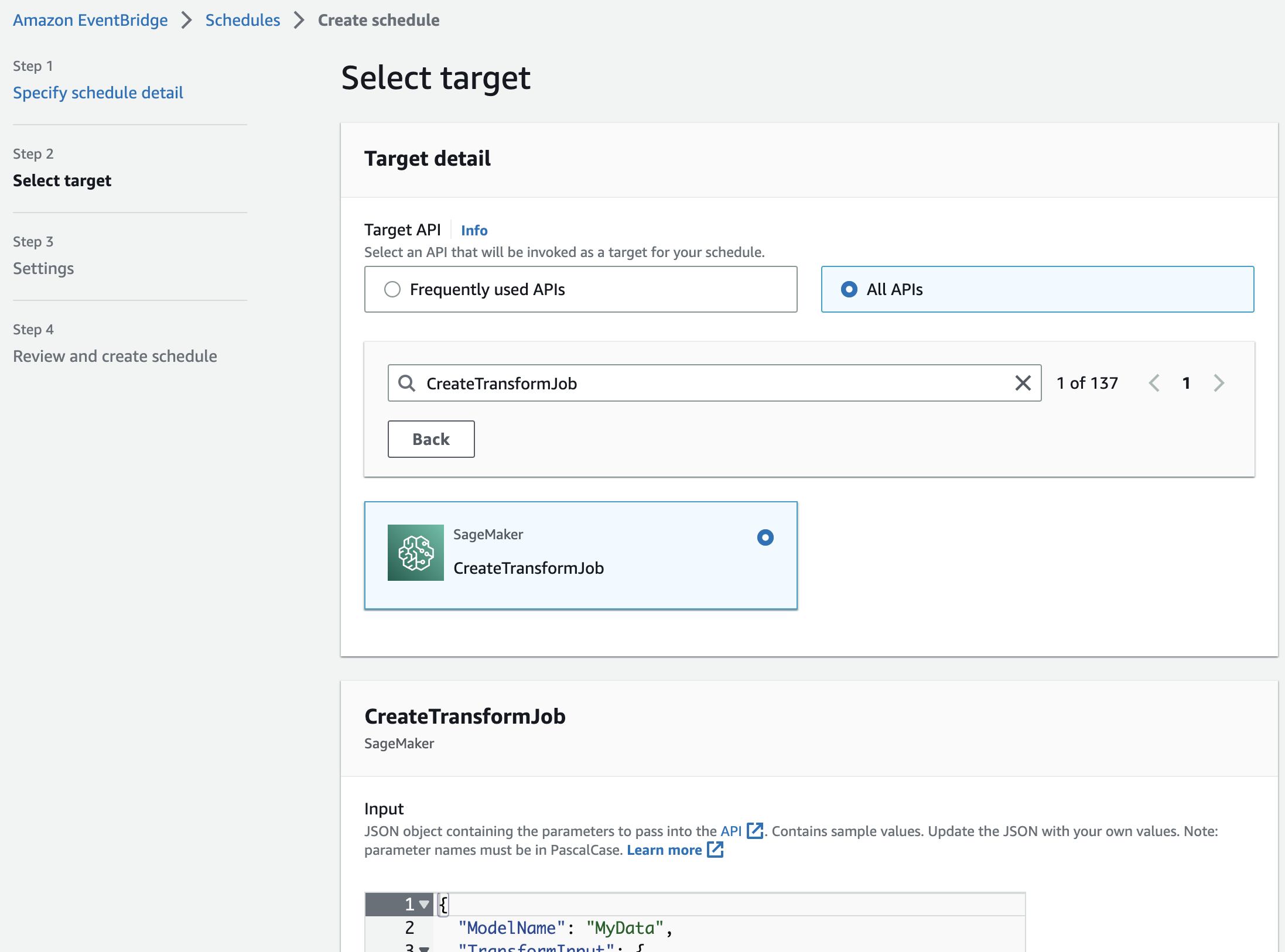This screenshot has width=1285, height=952.
Task: Click JSON editor line number 2
Action: 409,928
